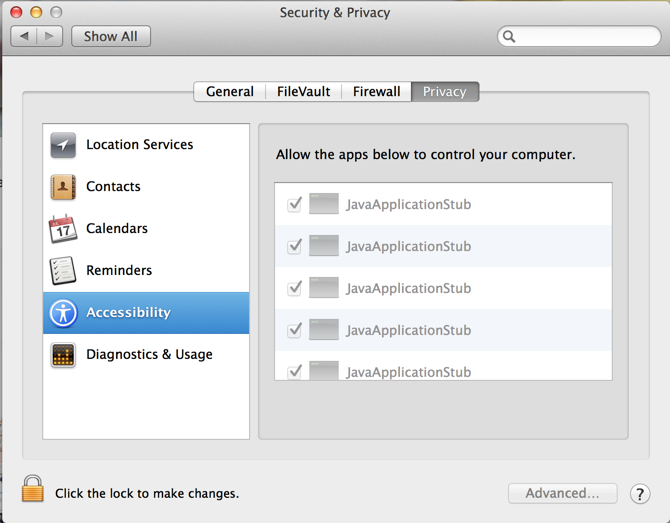The image size is (670, 523).
Task: Toggle the third JavaApplicationStub checkbox
Action: coord(295,288)
